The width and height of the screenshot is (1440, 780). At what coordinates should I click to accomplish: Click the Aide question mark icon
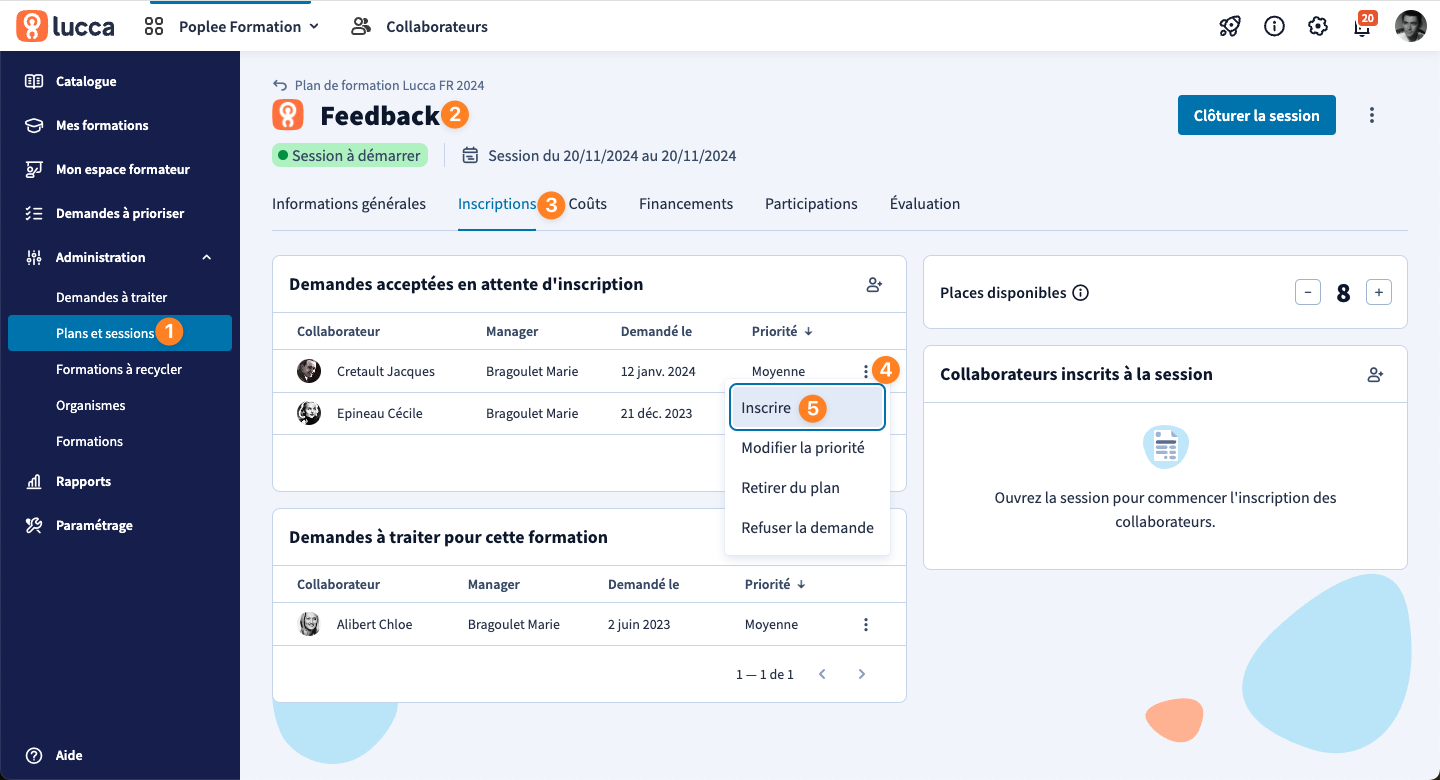(34, 755)
